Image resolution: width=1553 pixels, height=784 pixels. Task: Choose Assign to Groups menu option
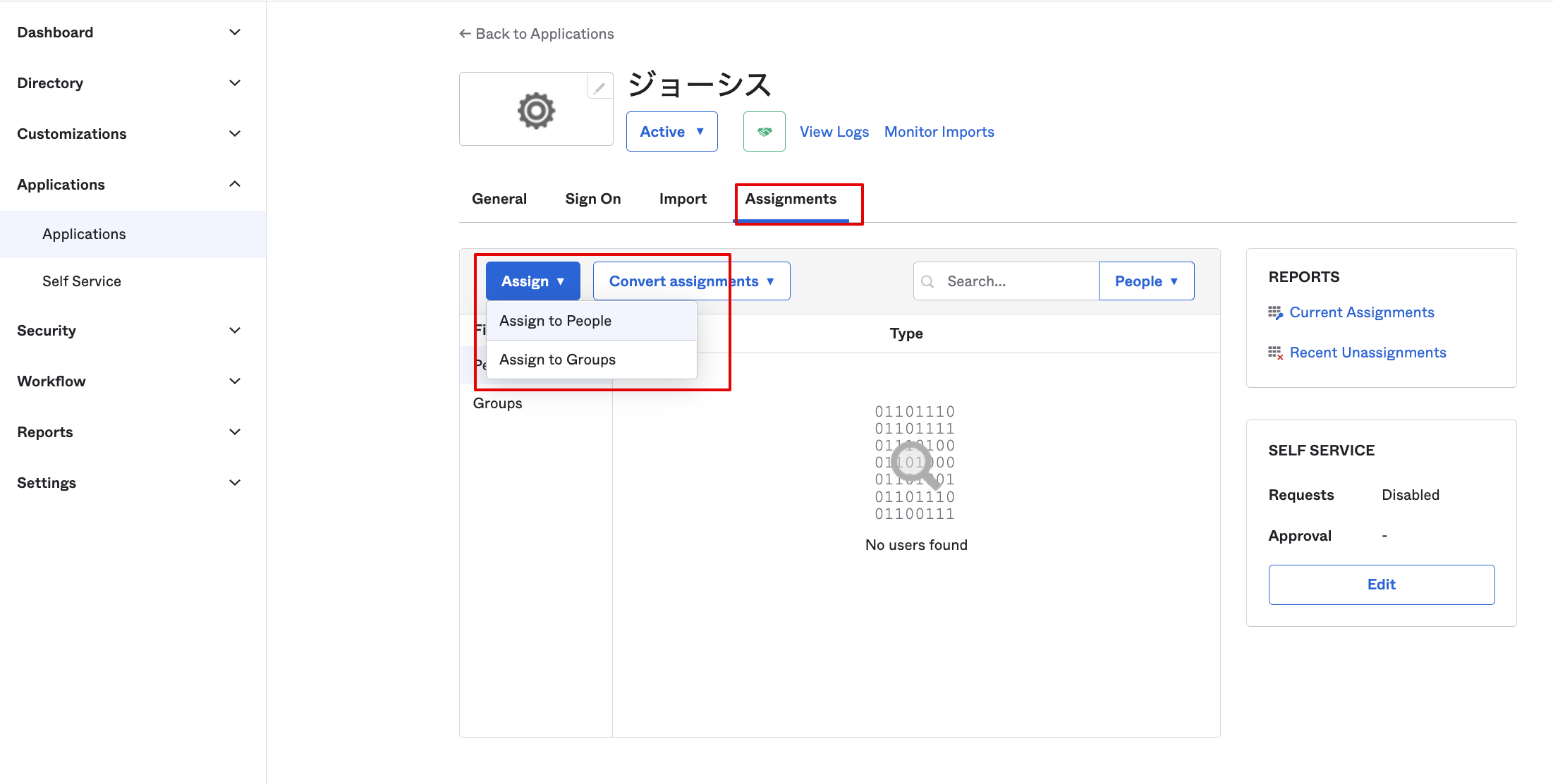tap(557, 360)
